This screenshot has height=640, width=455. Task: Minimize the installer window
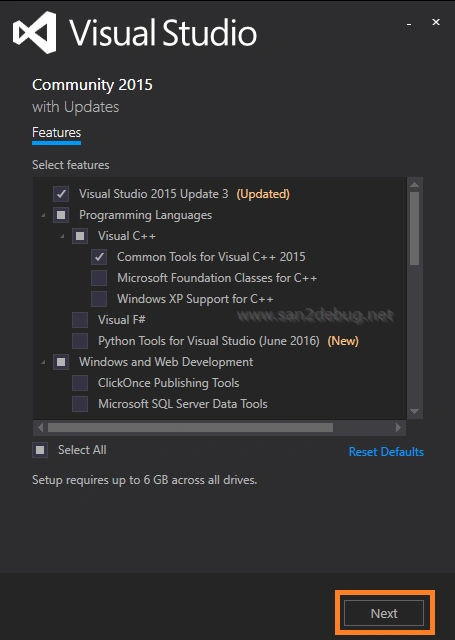click(x=409, y=24)
